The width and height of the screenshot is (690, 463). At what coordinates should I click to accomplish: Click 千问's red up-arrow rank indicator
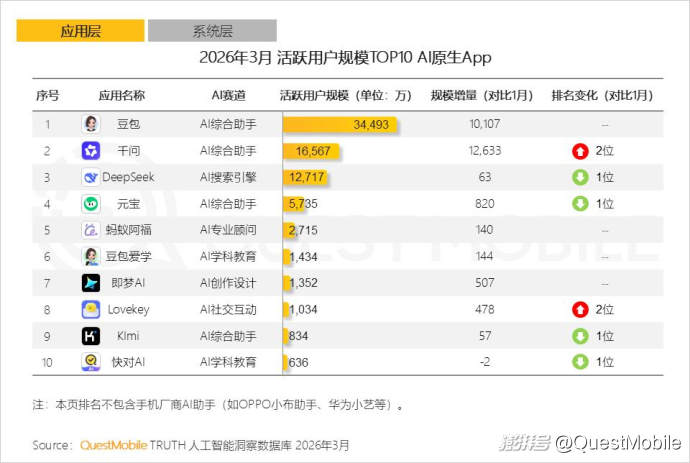click(x=580, y=151)
